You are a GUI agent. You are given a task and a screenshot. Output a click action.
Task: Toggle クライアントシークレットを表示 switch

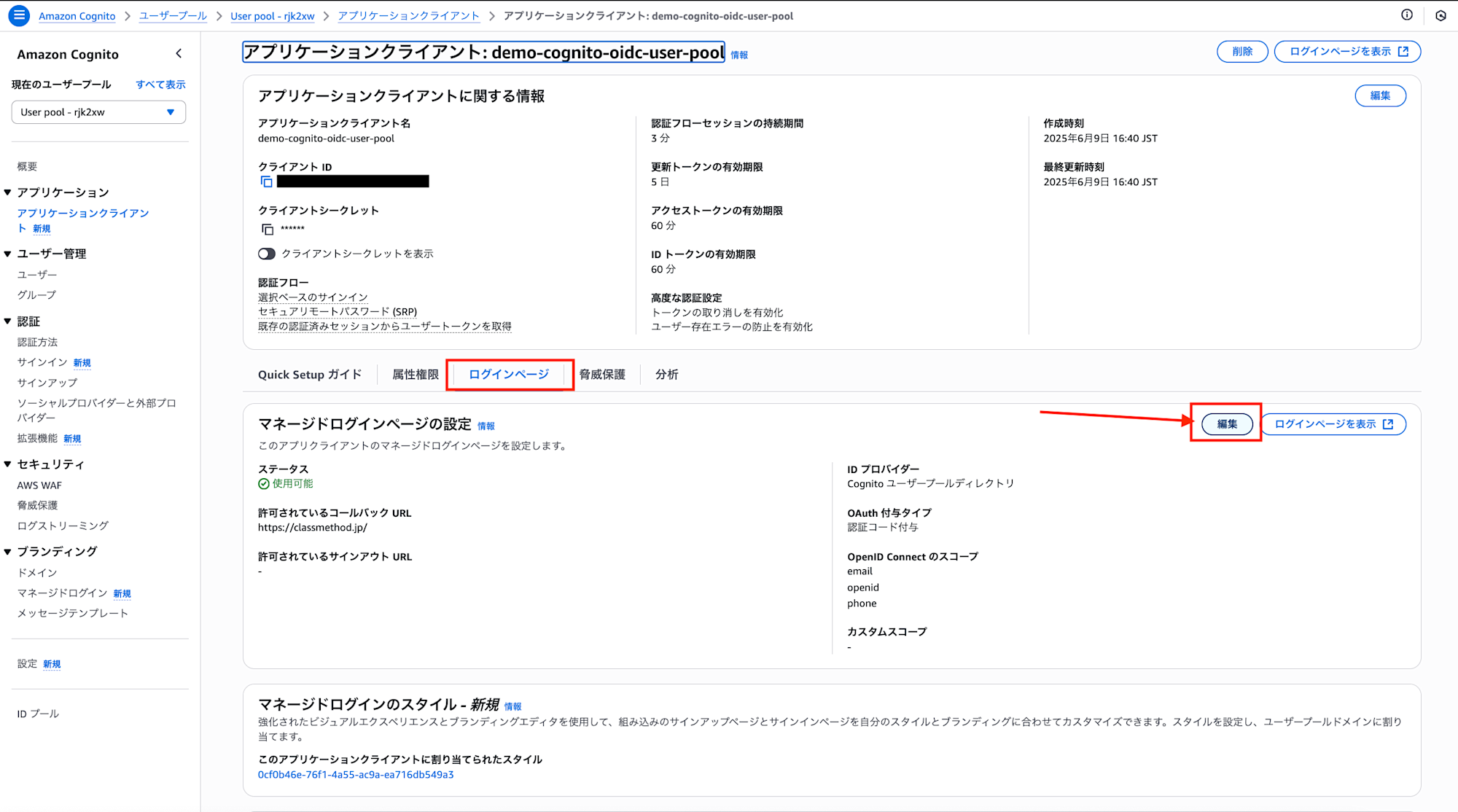(x=267, y=254)
